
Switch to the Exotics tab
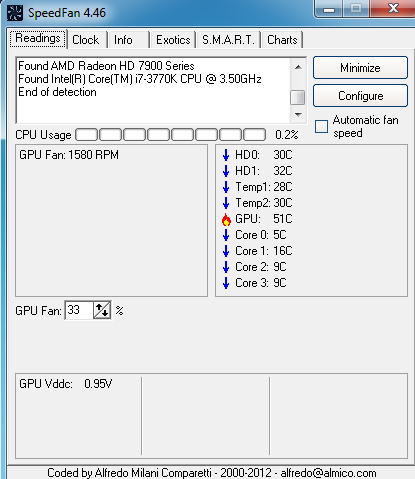point(173,40)
